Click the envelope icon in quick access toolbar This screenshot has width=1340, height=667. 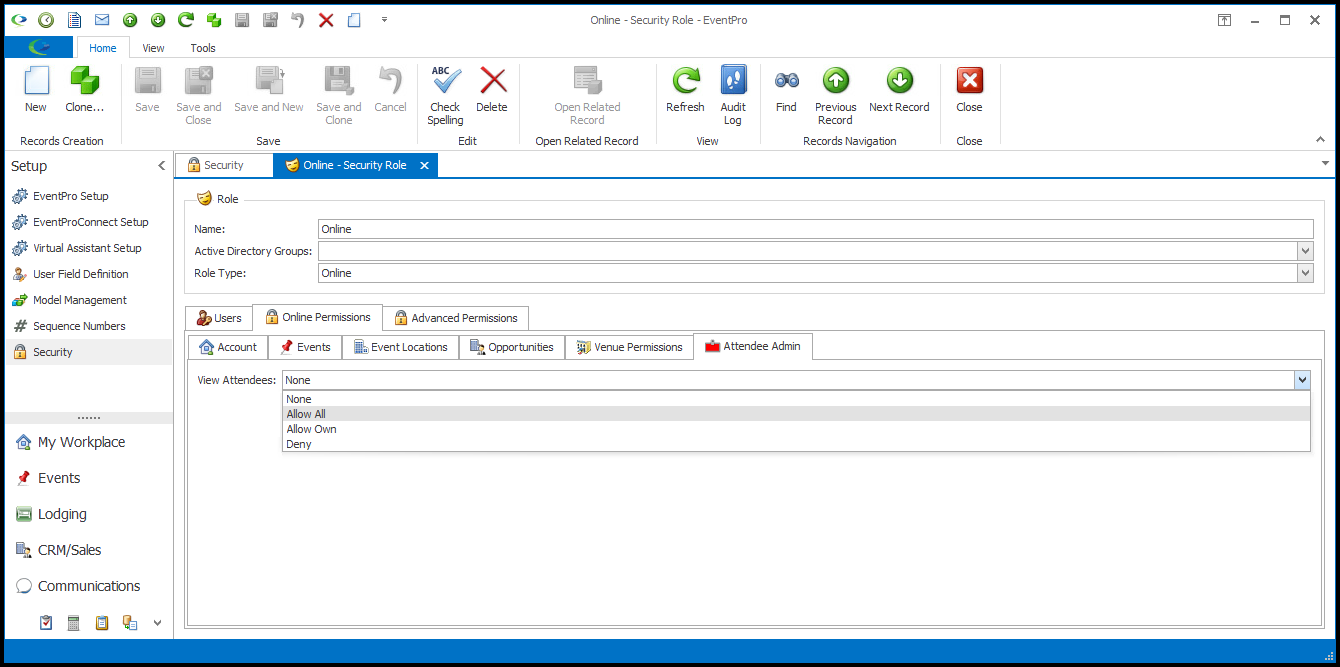(102, 20)
